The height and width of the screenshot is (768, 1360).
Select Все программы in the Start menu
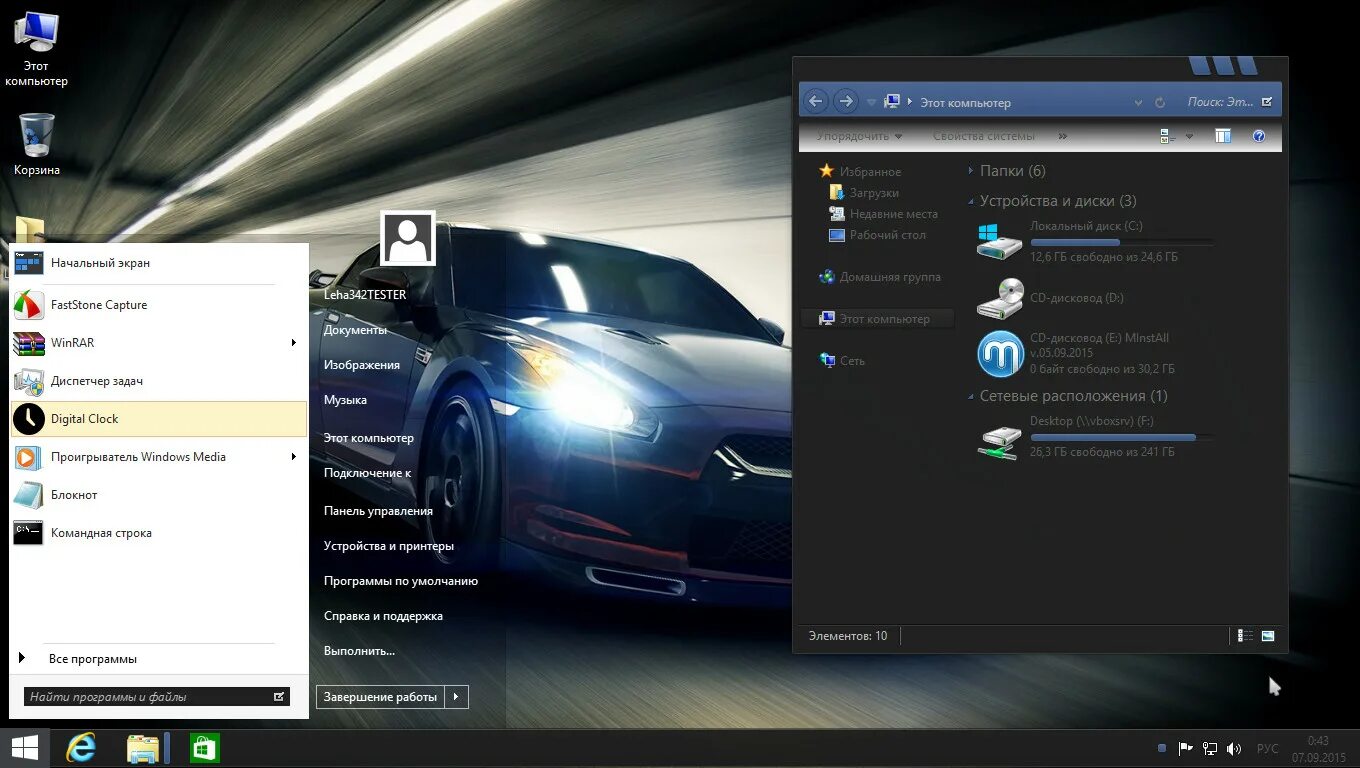point(92,658)
